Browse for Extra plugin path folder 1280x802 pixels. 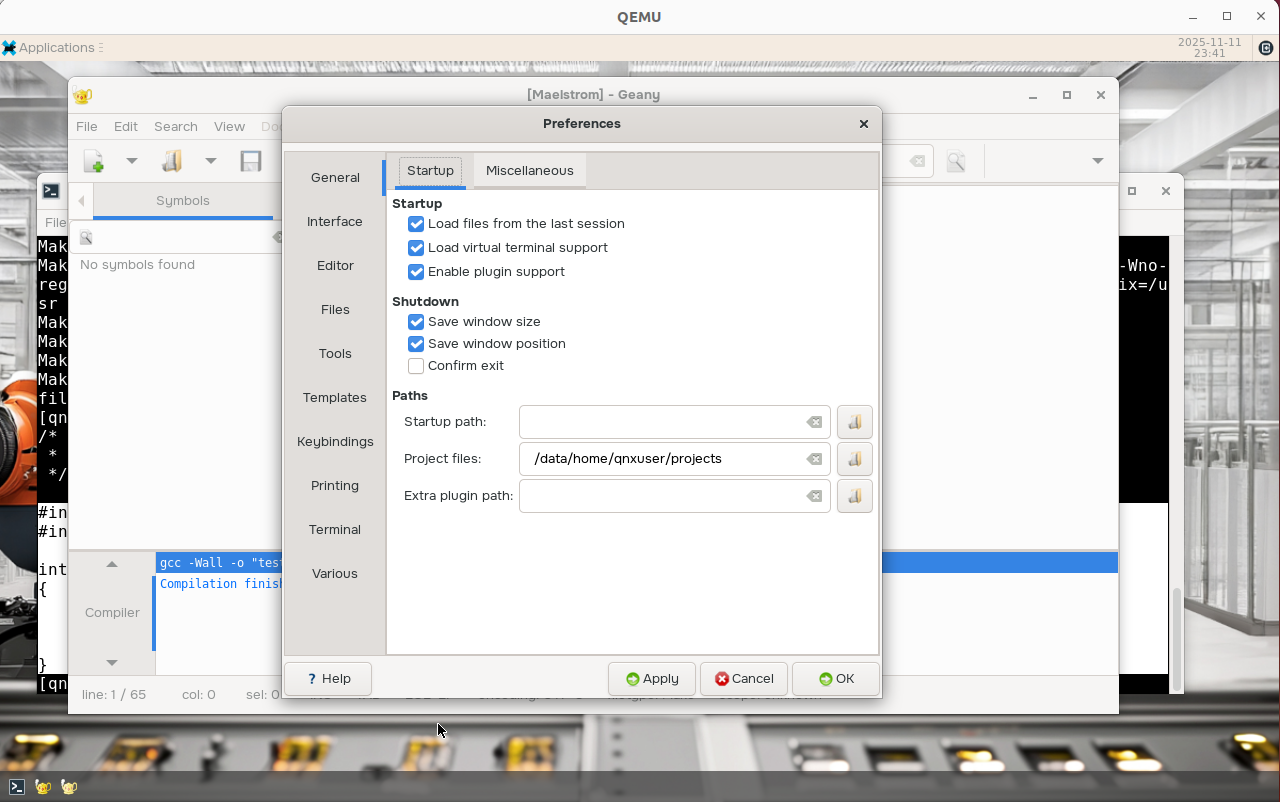(x=854, y=496)
